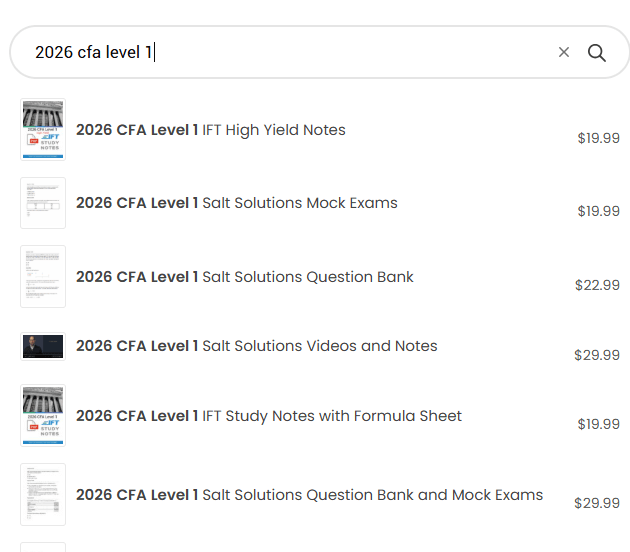Open the Salt Solutions Mock Exams thumbnail
This screenshot has height=552, width=630.
click(x=43, y=203)
